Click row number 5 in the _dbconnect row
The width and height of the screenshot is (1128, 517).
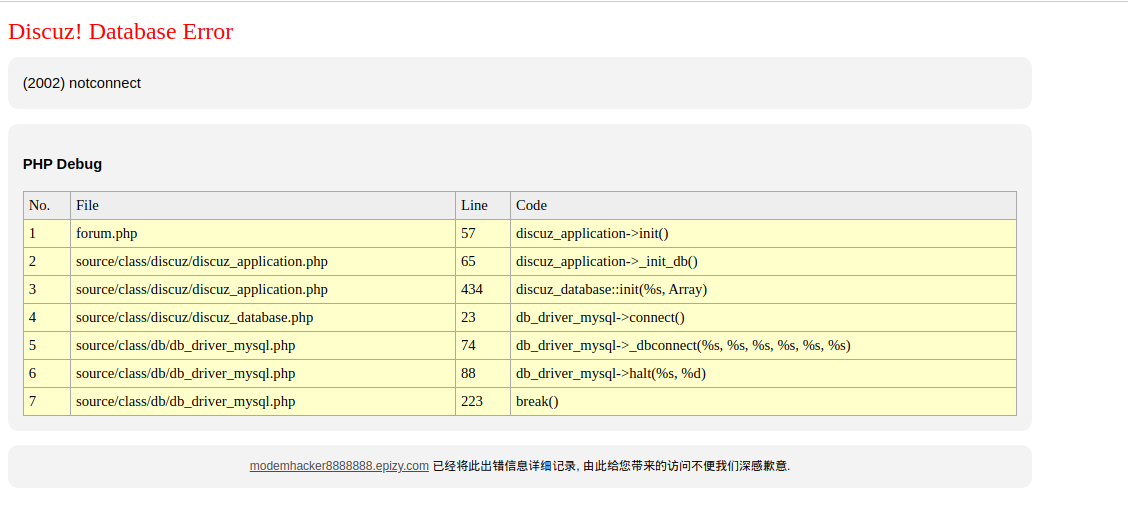click(47, 346)
